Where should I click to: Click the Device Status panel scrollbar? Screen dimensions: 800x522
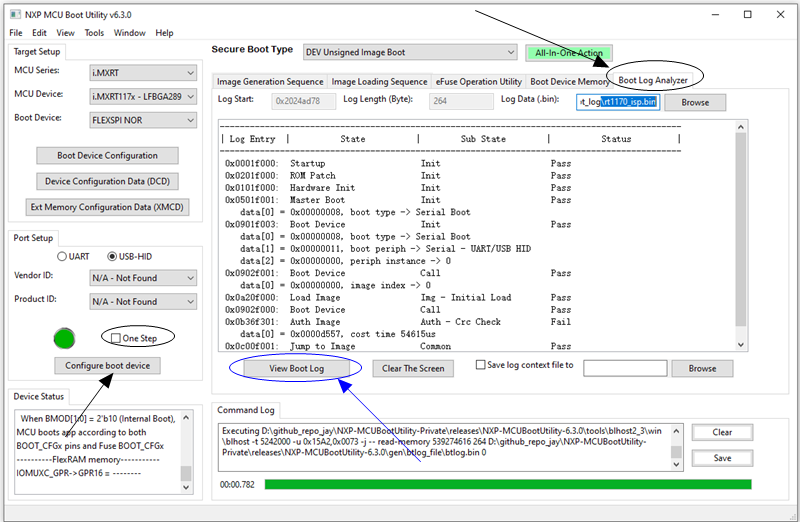coord(185,446)
